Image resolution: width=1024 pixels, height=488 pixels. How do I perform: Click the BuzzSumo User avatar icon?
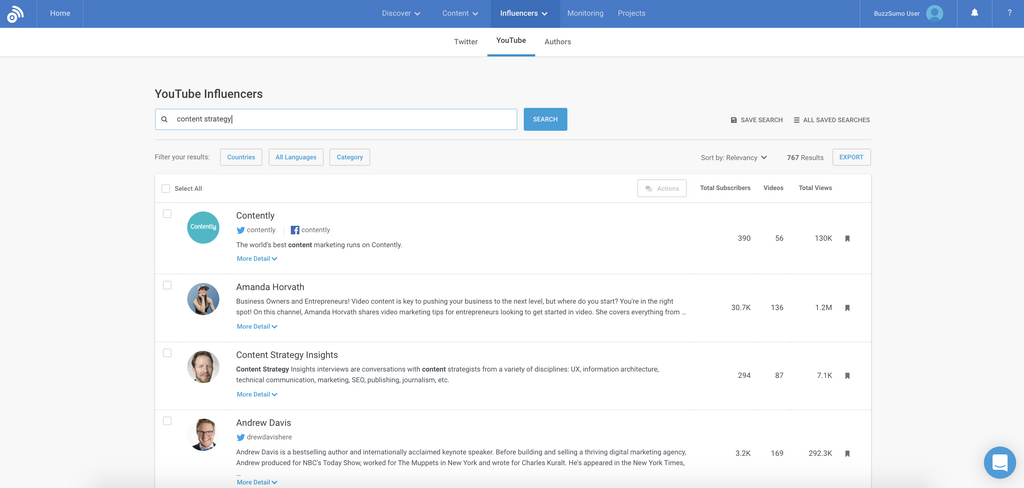click(934, 13)
